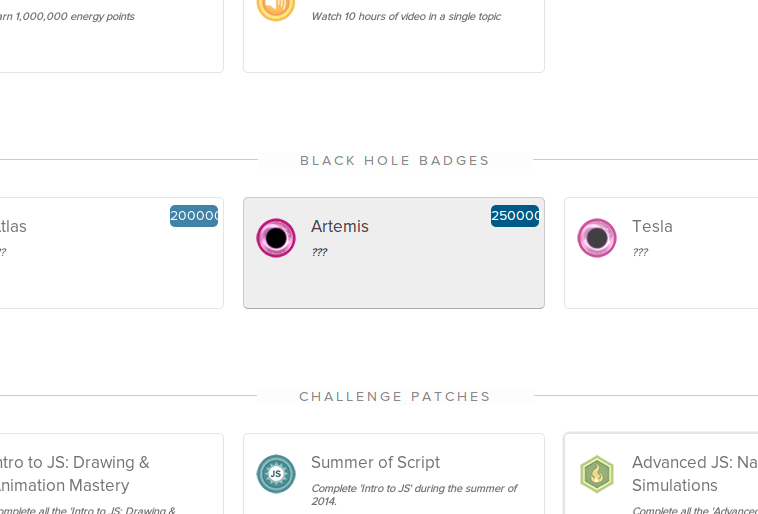
Task: Click the Summer of Script JS patch icon
Action: pos(276,474)
